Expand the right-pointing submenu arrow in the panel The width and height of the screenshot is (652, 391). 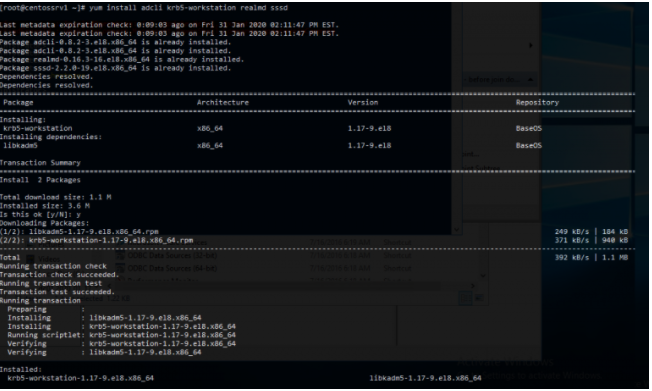[531, 45]
